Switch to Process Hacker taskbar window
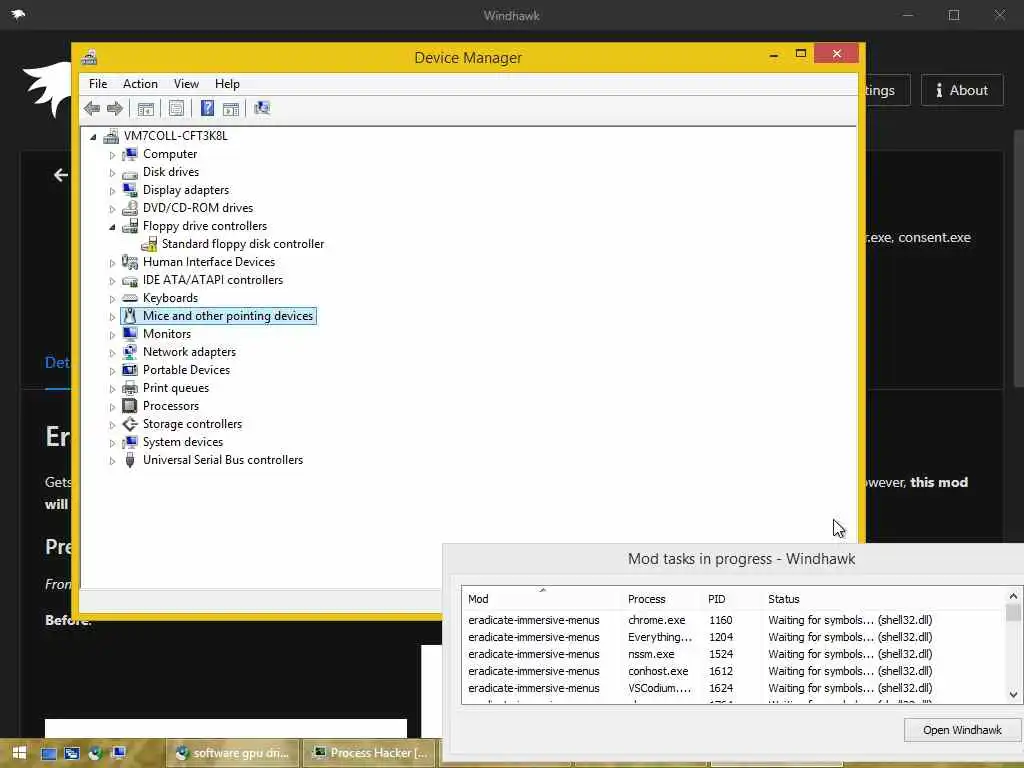This screenshot has width=1024, height=768. tap(371, 753)
